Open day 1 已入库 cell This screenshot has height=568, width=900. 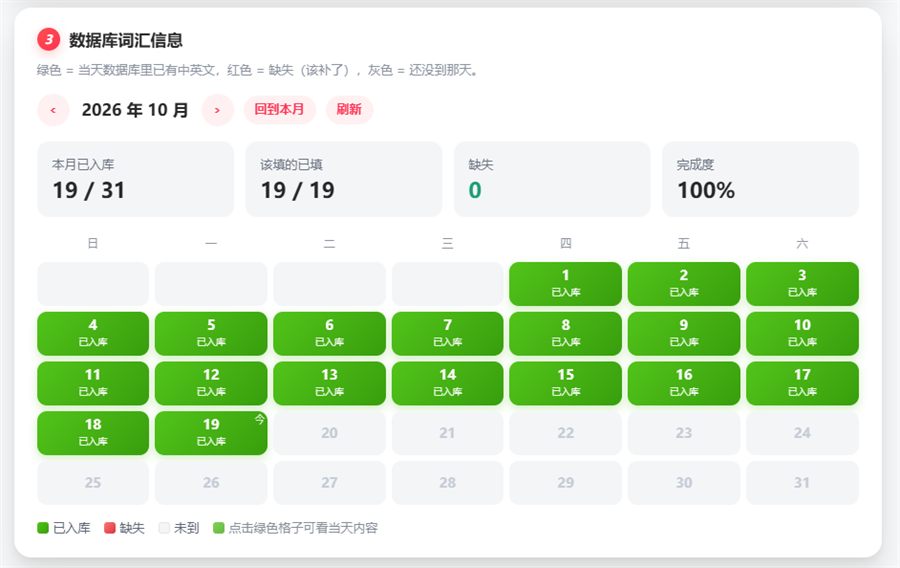pos(565,284)
